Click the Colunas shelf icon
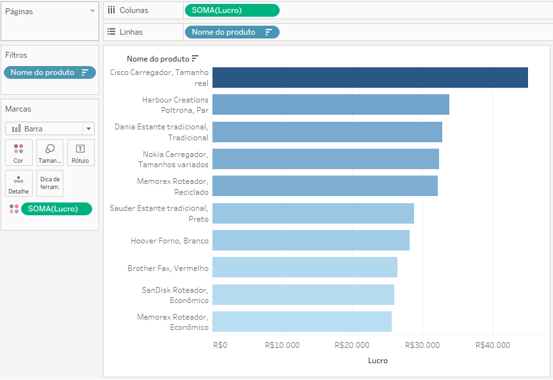Viewport: 553px width, 380px height. (x=111, y=10)
